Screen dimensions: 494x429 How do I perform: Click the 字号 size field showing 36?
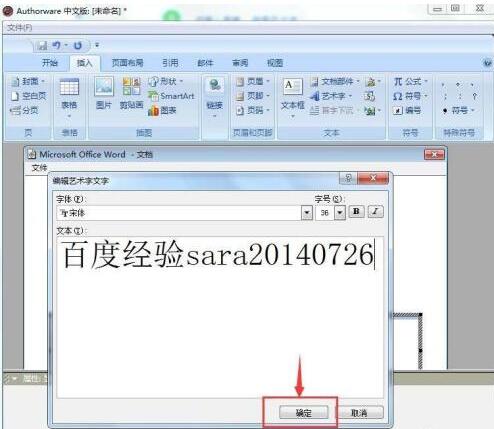[x=325, y=213]
